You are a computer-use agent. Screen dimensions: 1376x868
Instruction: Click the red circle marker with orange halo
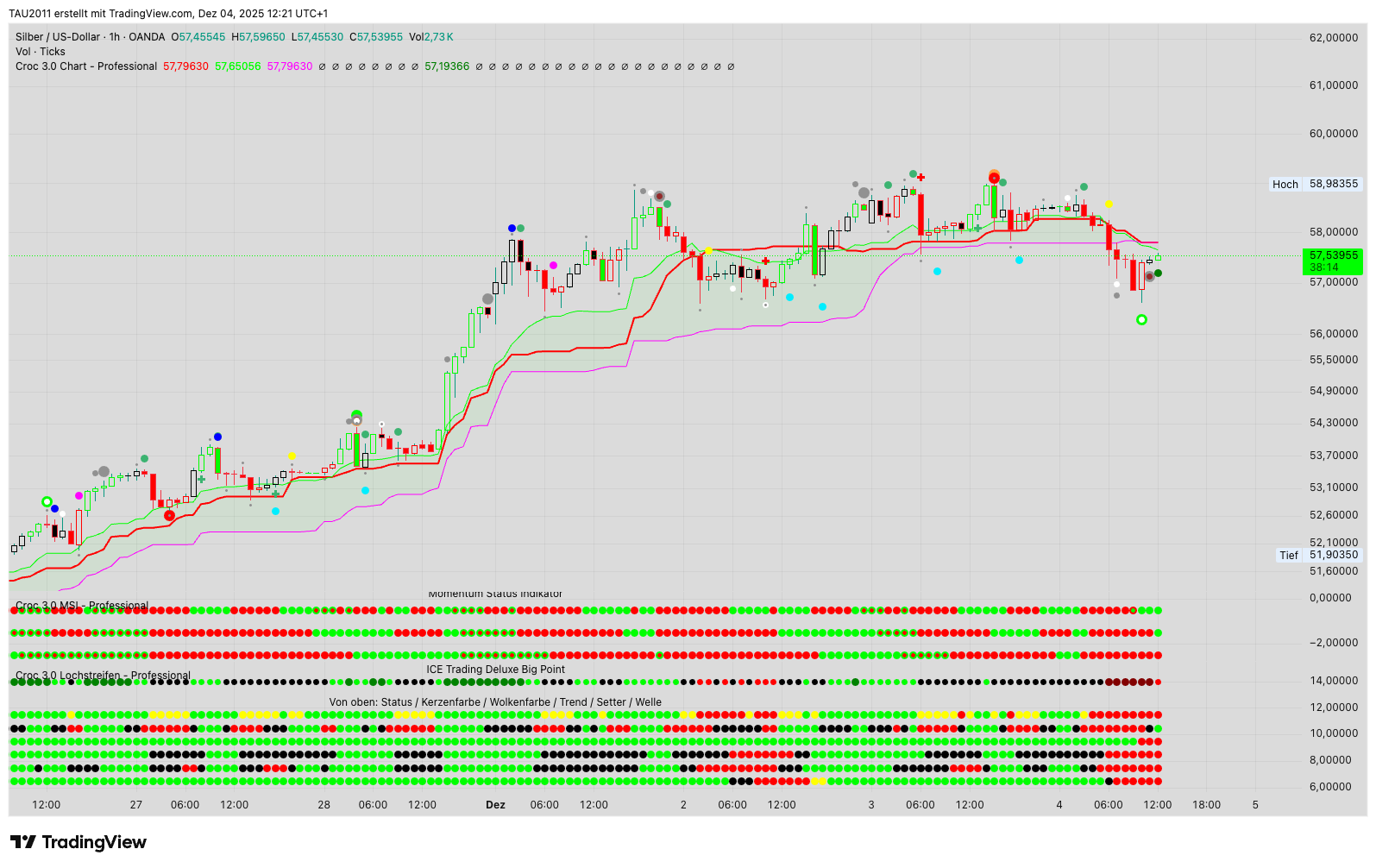tap(994, 178)
